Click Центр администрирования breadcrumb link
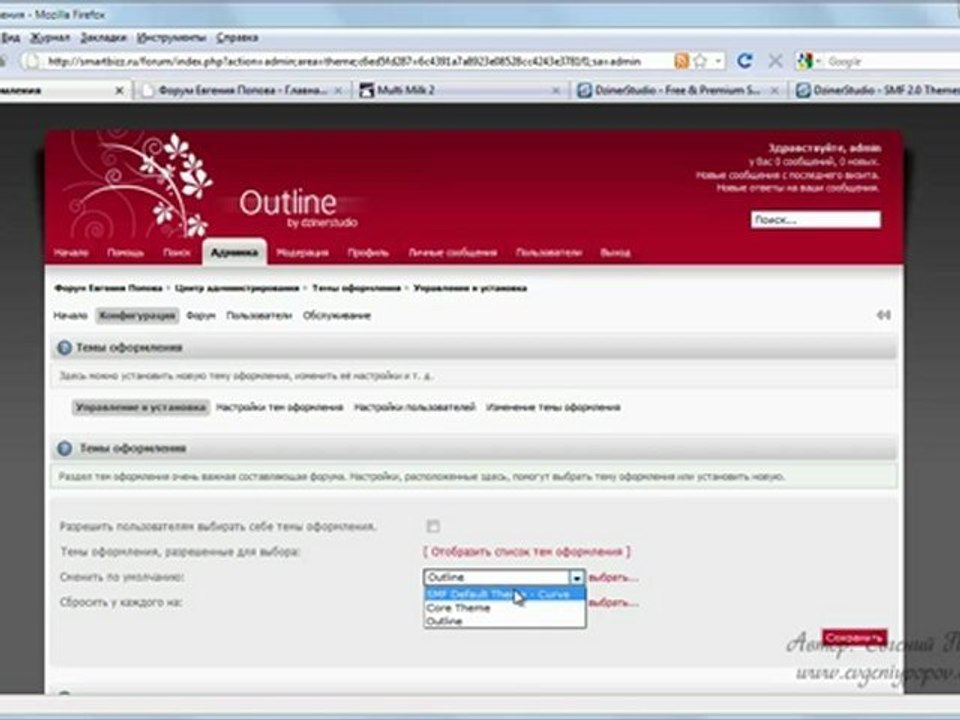 [x=238, y=288]
